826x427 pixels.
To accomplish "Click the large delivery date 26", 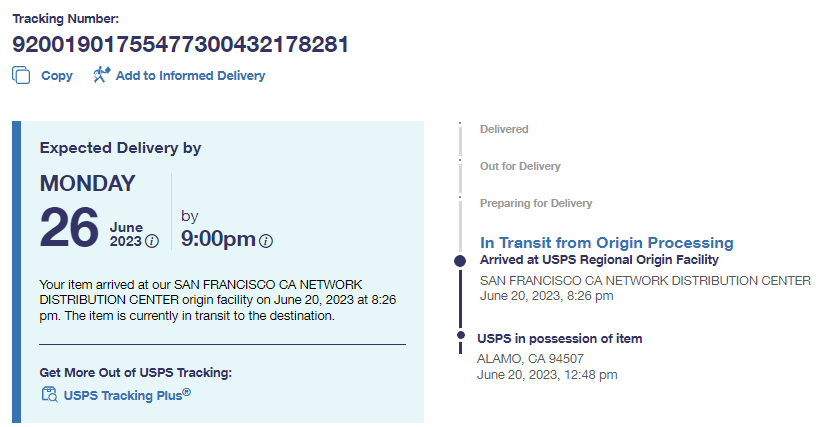I will tap(69, 228).
